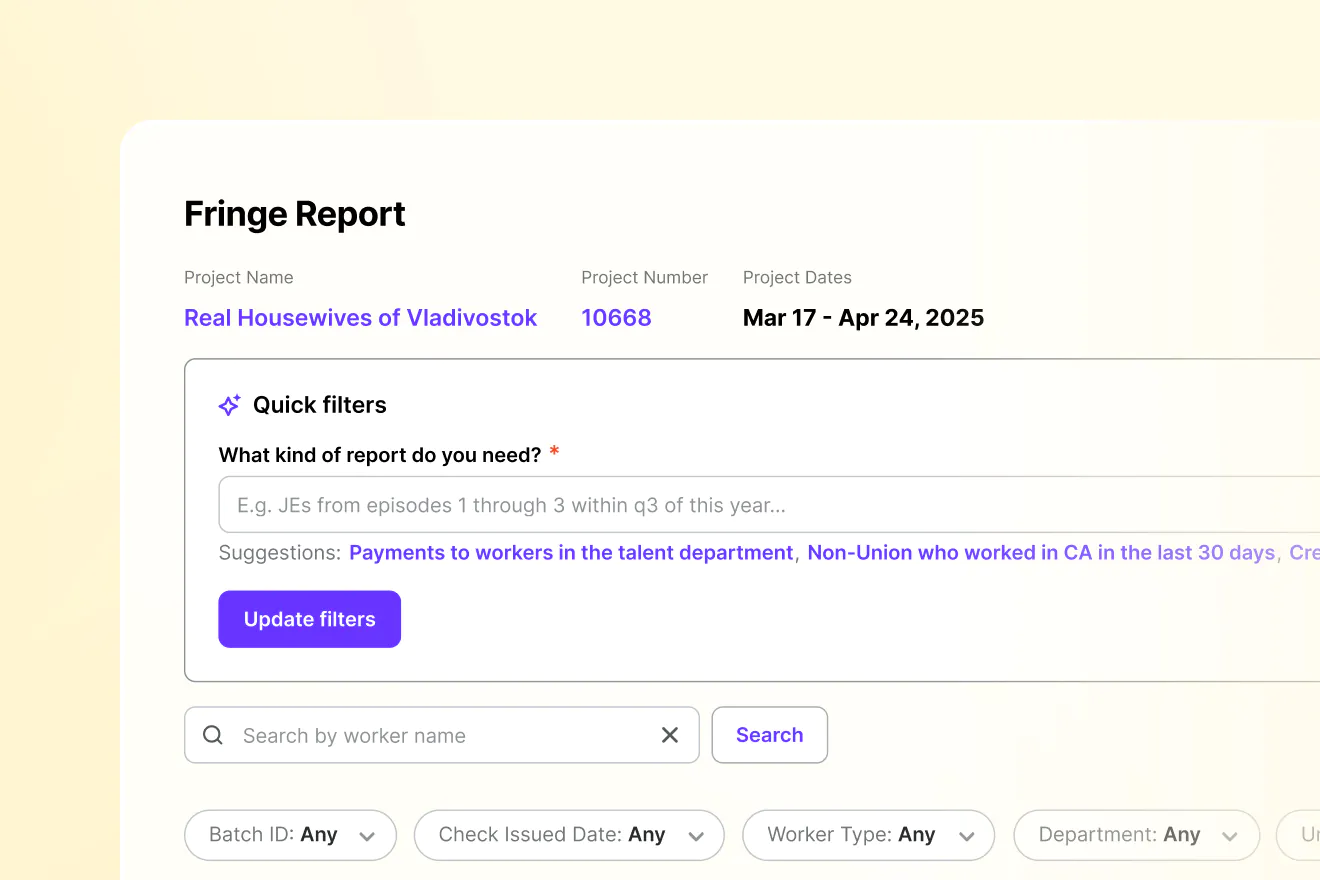Open the Batch ID filter dropdown
The height and width of the screenshot is (880, 1320).
pos(290,835)
